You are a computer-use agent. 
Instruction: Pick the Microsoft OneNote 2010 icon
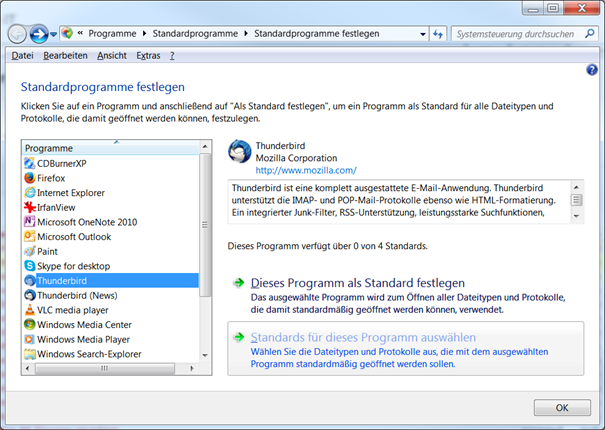coord(29,222)
